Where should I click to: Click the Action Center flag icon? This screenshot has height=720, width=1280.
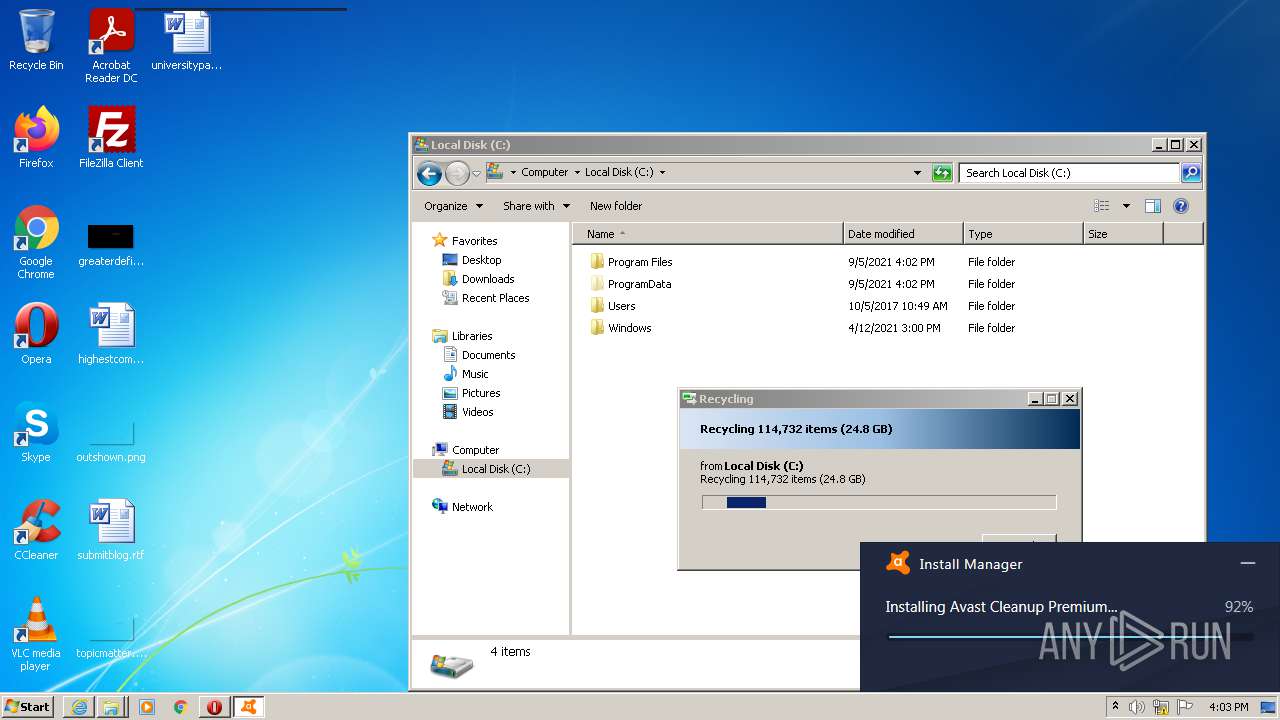(x=1184, y=707)
